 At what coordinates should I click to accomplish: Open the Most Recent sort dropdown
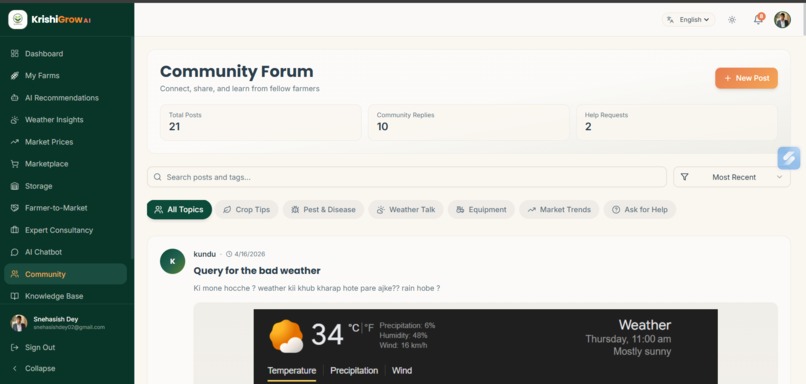tap(732, 177)
